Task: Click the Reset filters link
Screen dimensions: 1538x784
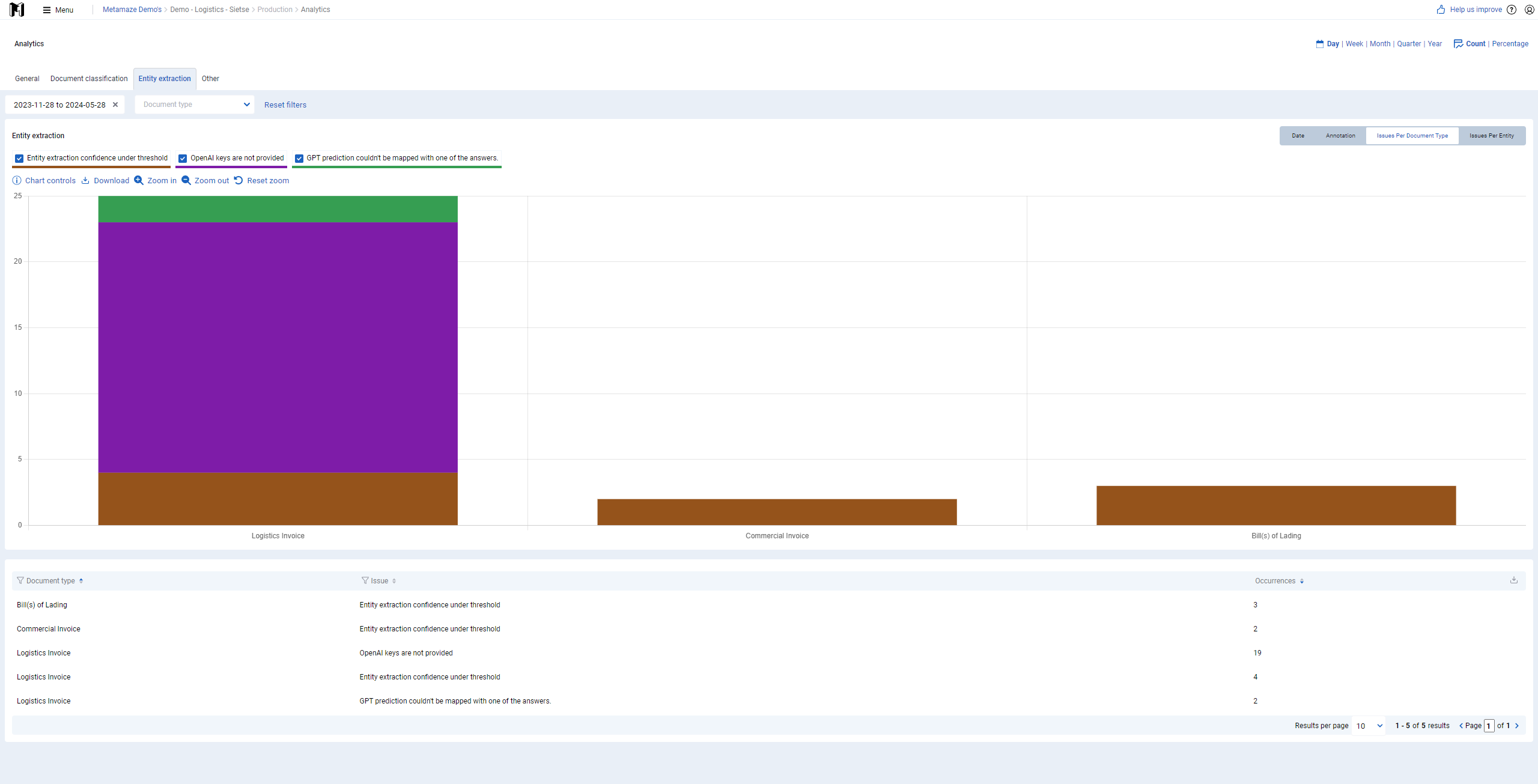Action: (285, 105)
